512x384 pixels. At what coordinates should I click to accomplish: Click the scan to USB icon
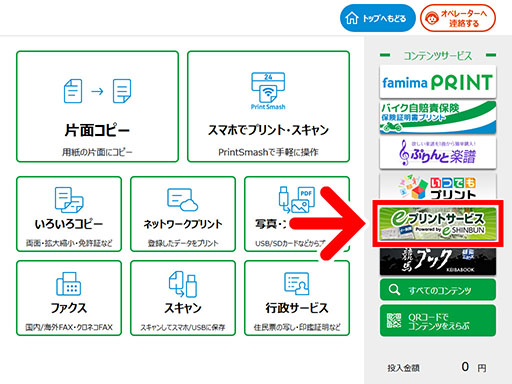point(183,284)
